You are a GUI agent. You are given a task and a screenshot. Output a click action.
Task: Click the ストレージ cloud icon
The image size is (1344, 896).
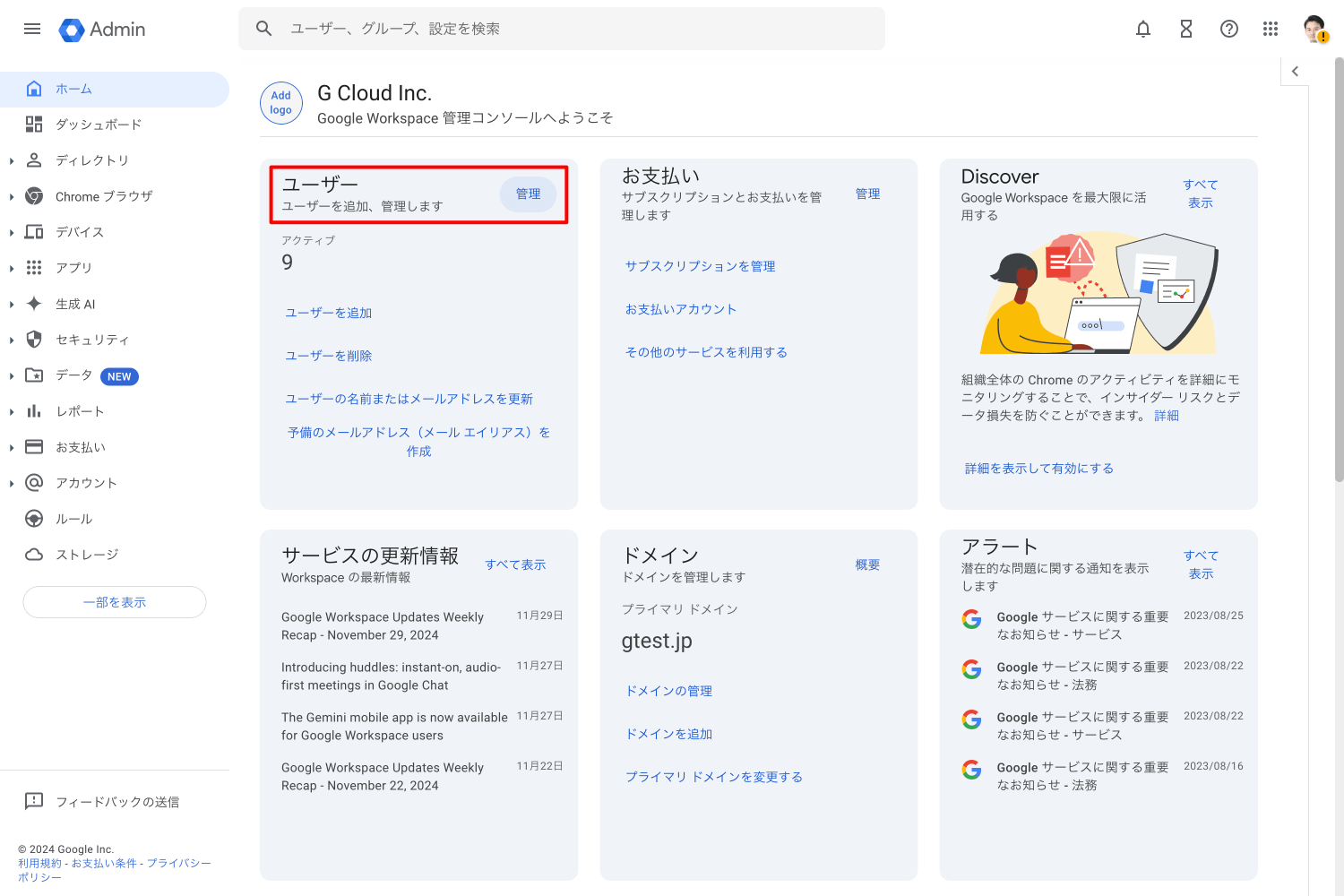[34, 555]
